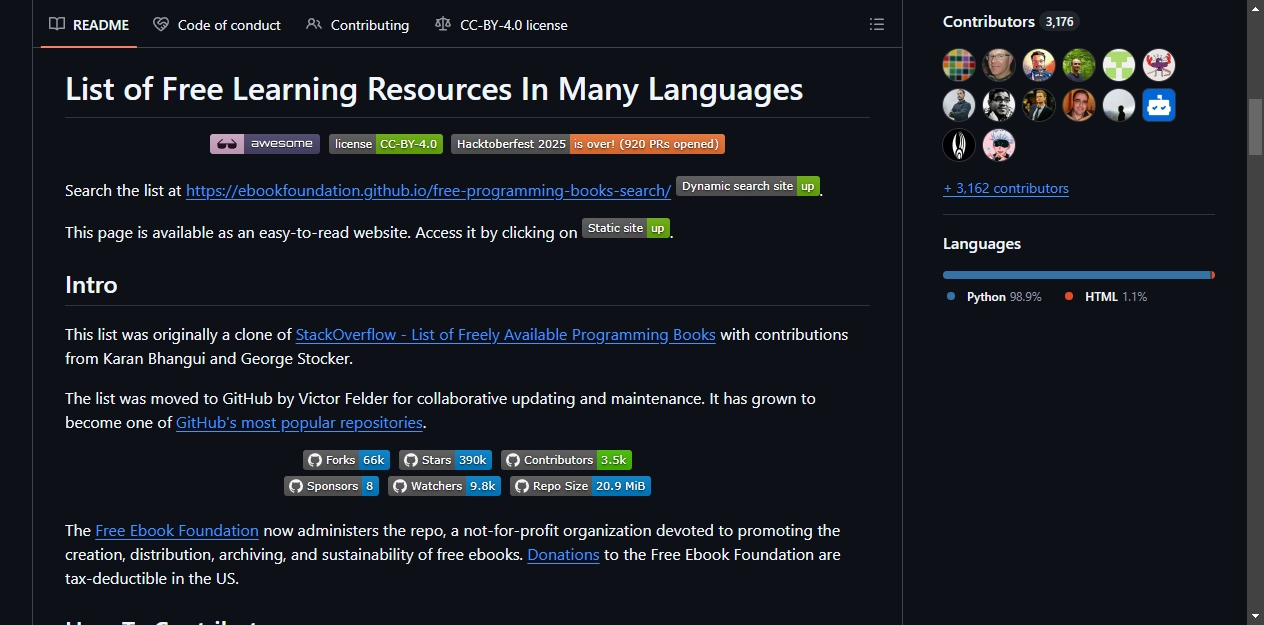Screen dimensions: 1264x625
Task: Click the orange HTML color dot
Action: (x=1069, y=297)
